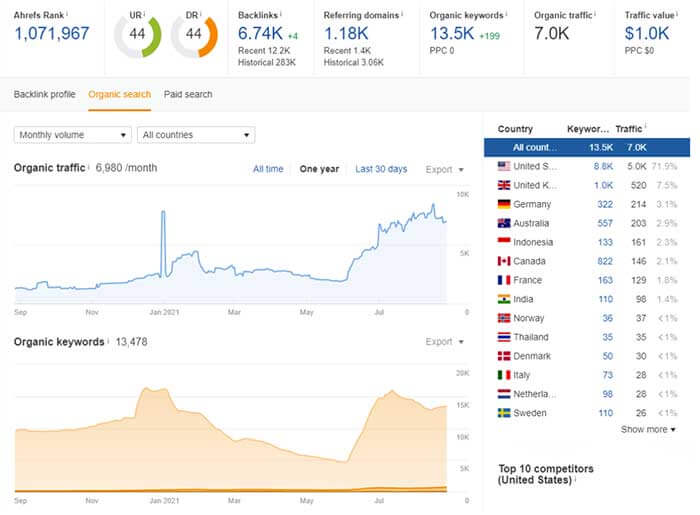Show Last 30 days traffic range

pyautogui.click(x=381, y=169)
